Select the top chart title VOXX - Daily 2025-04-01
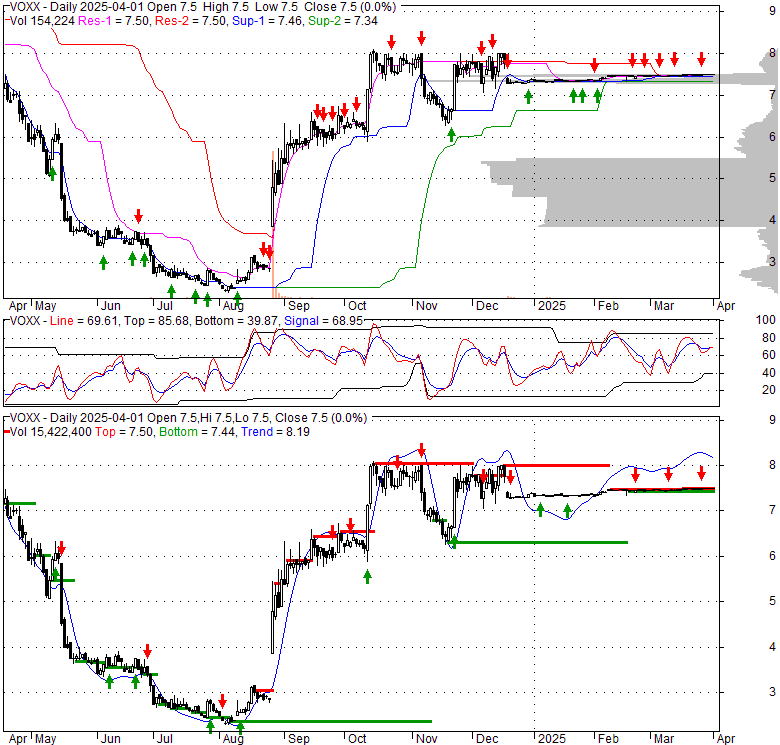This screenshot has height=745, width=780. (77, 7)
